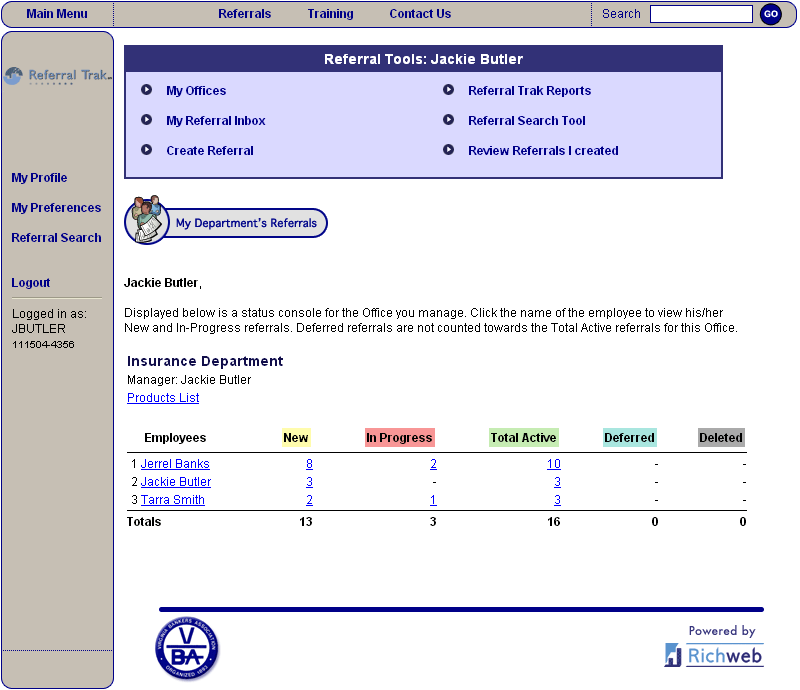Click the Totals New value 13
Screen dimensions: 800x690
(x=306, y=522)
